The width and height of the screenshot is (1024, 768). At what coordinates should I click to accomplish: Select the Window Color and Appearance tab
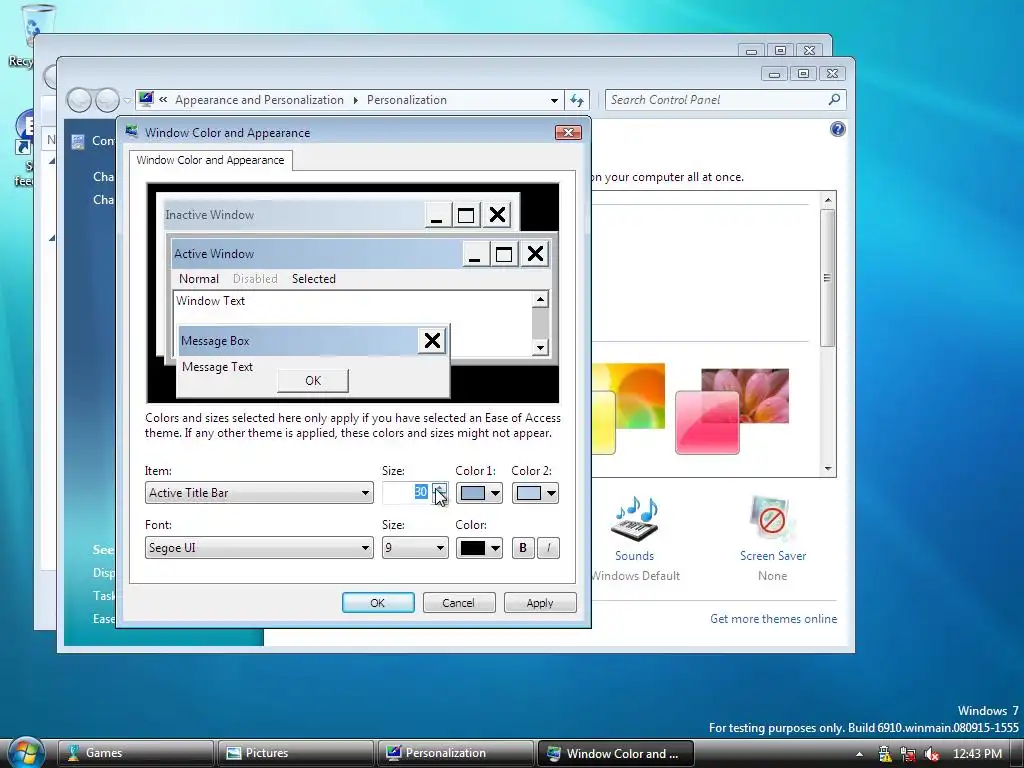coord(210,160)
